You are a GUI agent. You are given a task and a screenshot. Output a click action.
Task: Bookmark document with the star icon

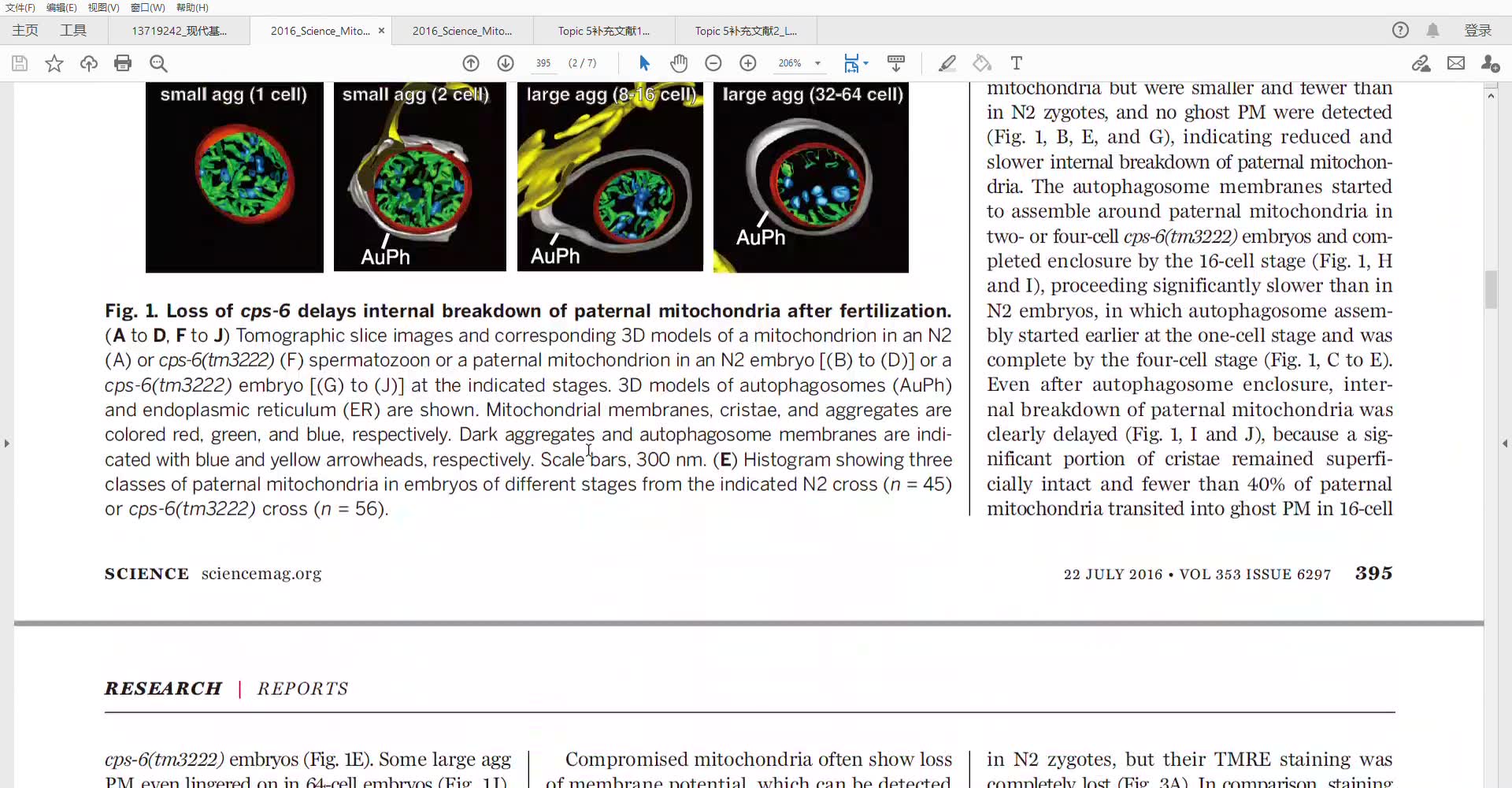(x=54, y=63)
